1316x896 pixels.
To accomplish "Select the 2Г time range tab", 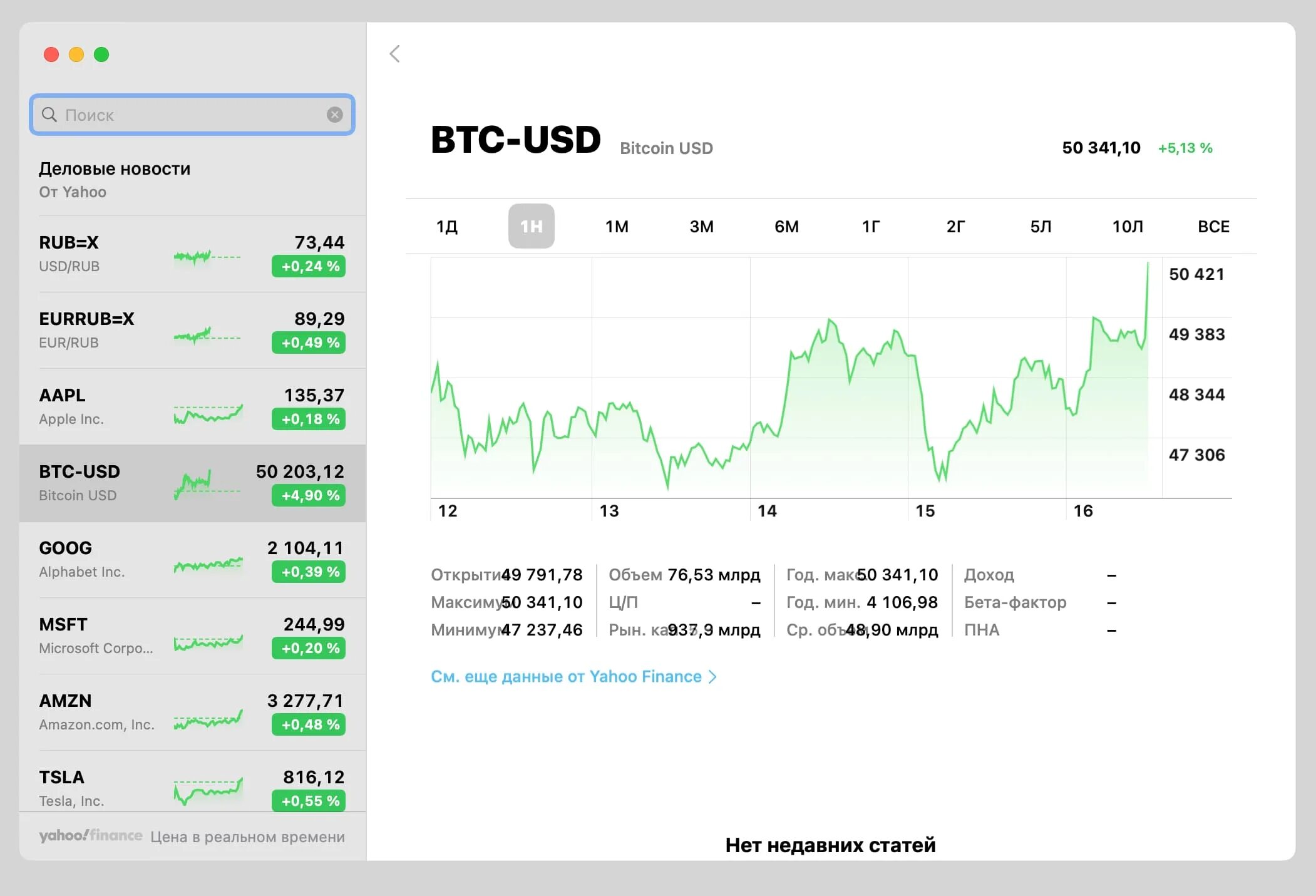I will pos(956,227).
